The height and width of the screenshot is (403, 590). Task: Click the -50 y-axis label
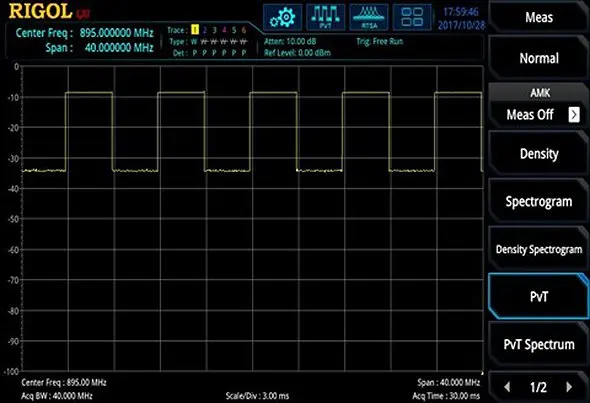point(14,219)
